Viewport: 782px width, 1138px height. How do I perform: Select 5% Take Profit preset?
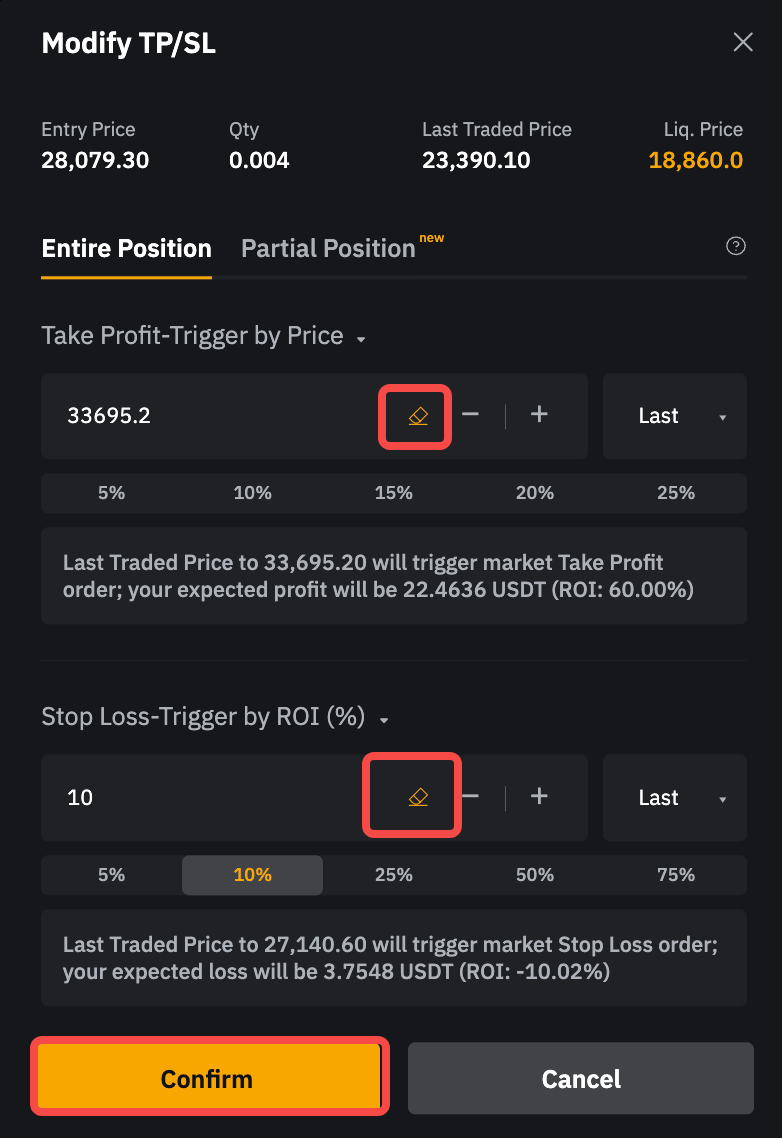pos(111,493)
